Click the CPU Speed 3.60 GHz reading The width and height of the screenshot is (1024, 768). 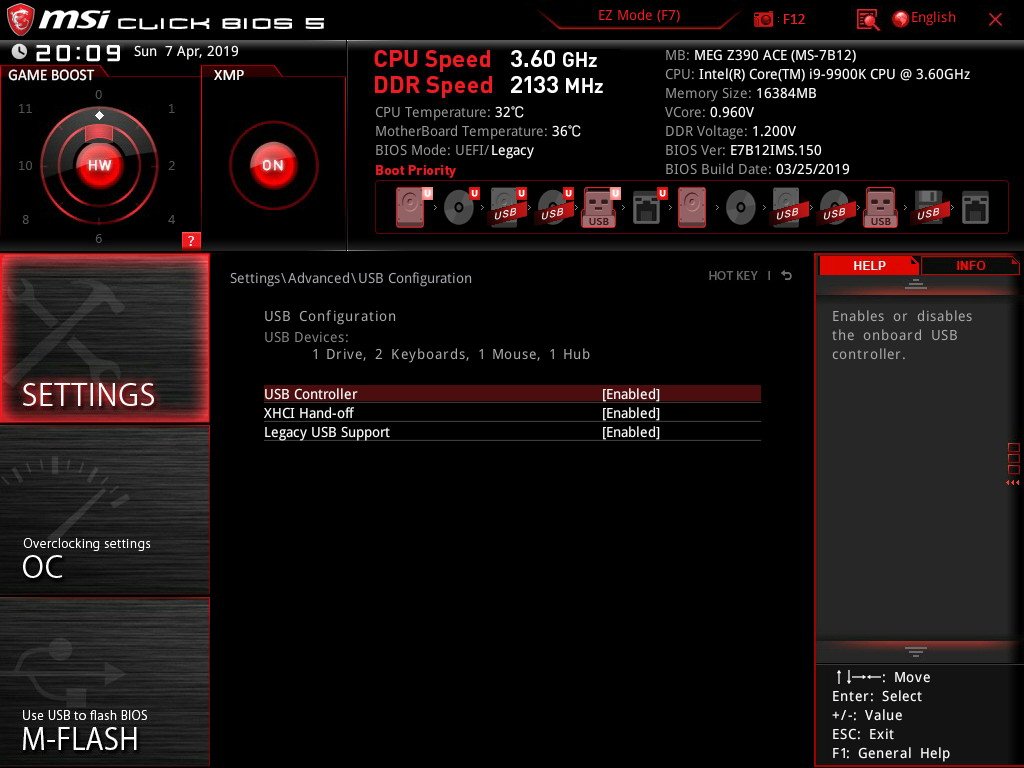(x=485, y=59)
